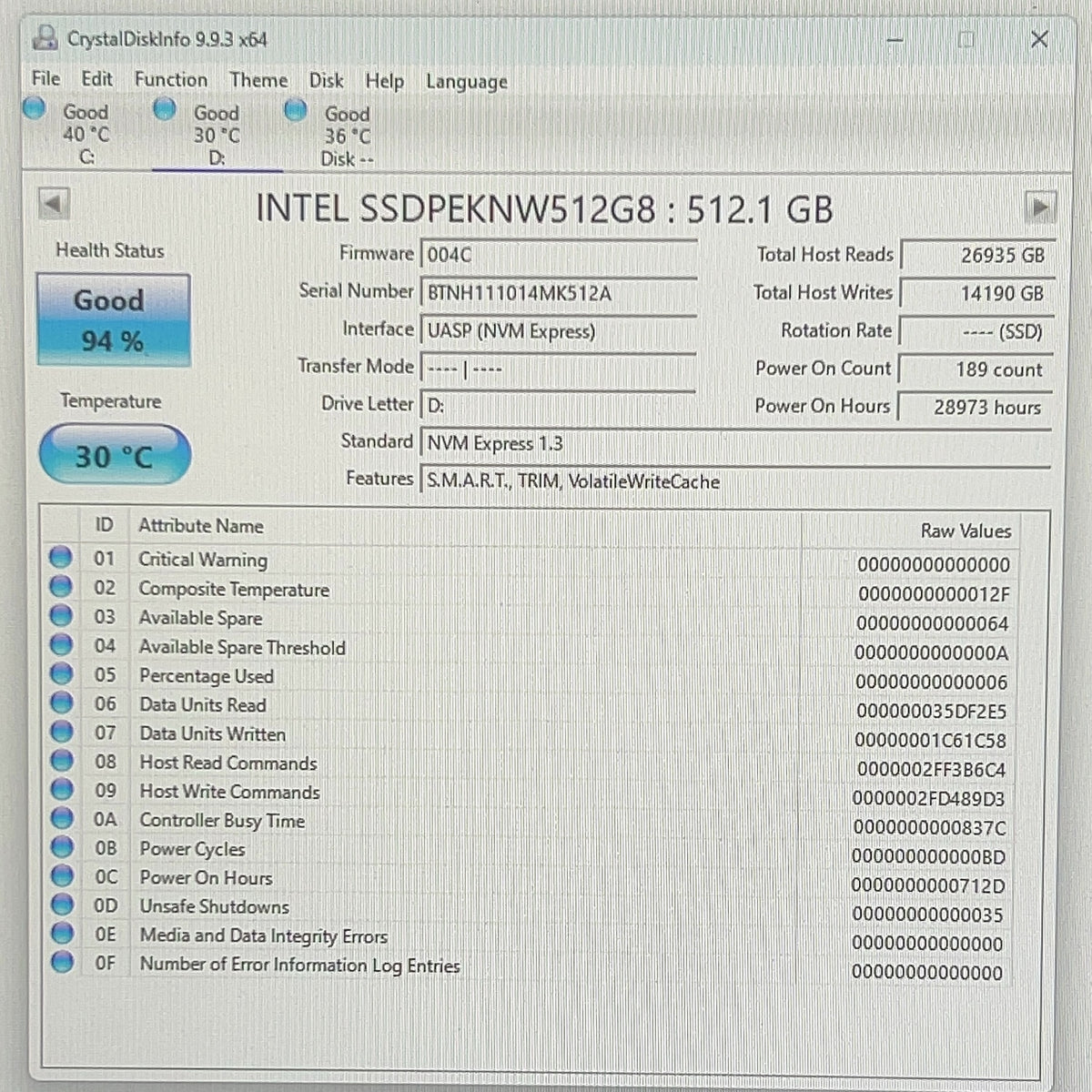Click the Critical Warning status indicator
The width and height of the screenshot is (1092, 1092).
pos(61,557)
